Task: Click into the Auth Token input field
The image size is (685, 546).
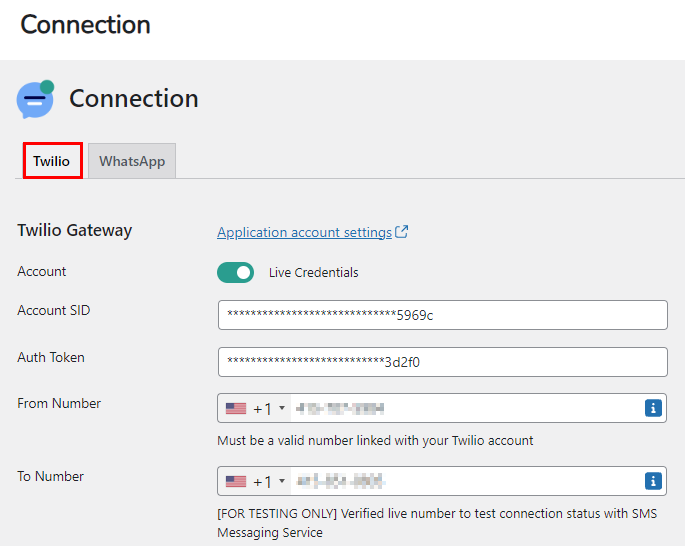Action: click(443, 362)
